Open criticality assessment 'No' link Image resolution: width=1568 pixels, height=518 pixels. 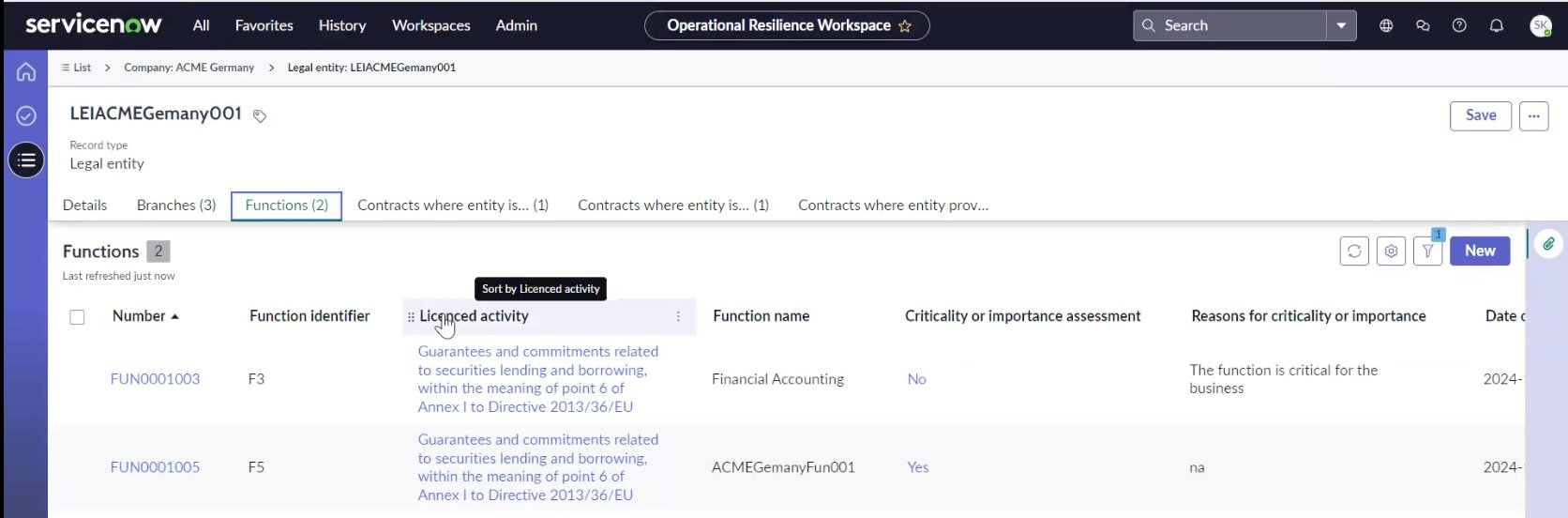pos(916,379)
